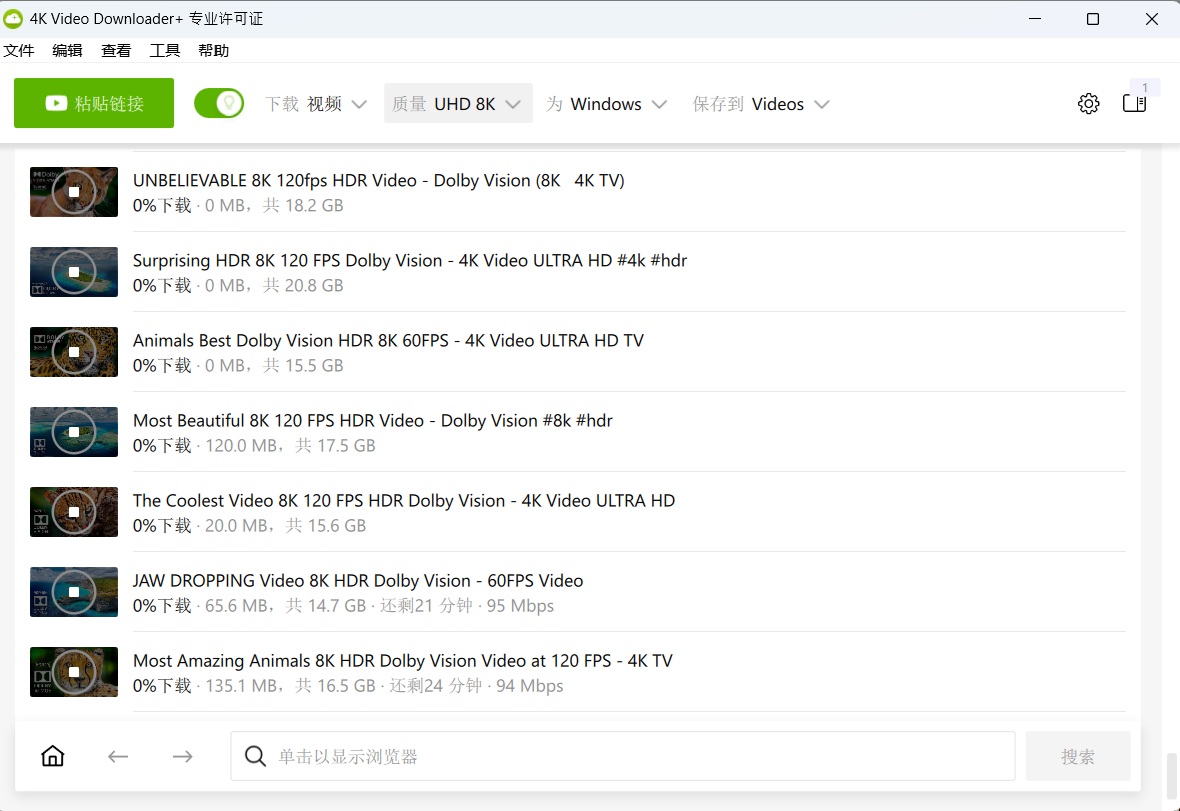Viewport: 1180px width, 811px height.
Task: Click status text 120.0 MB, 共 17.5 GB
Action: click(x=290, y=445)
